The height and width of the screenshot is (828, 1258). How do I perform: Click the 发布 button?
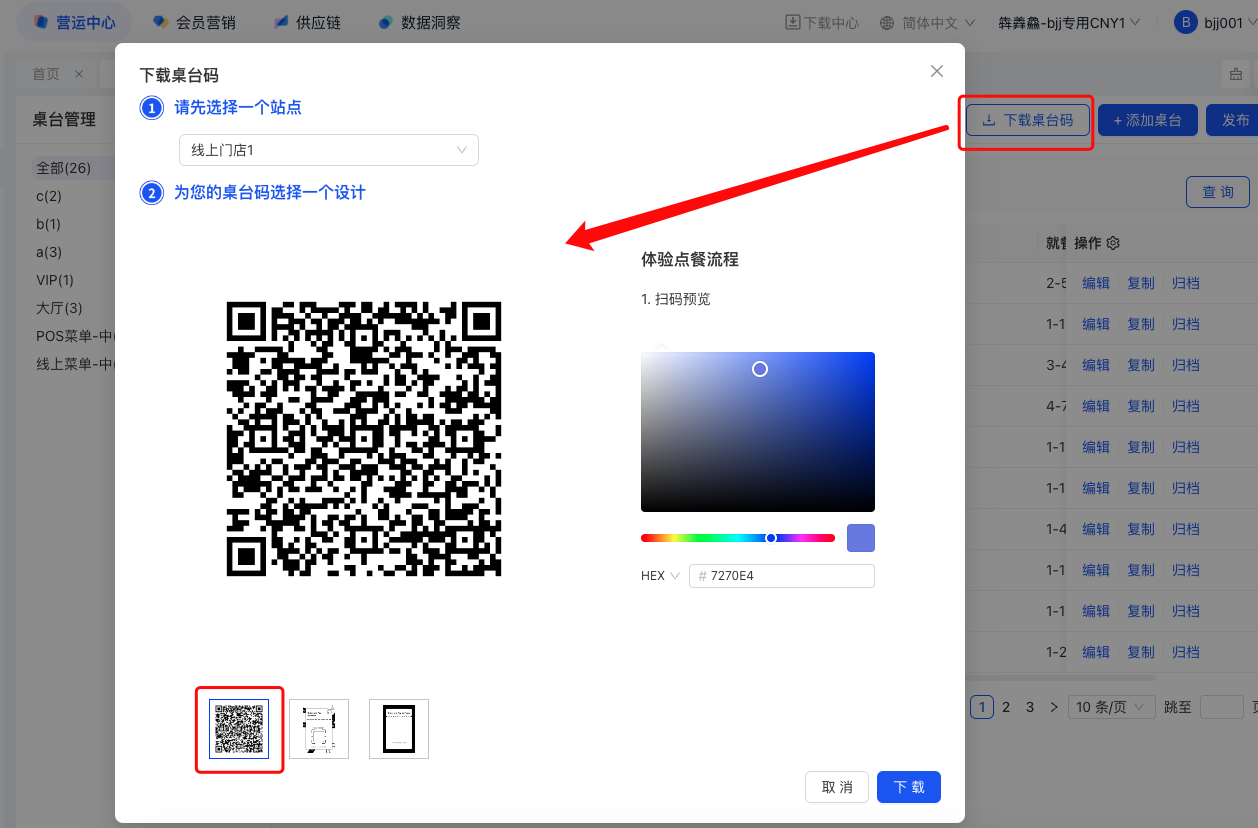[x=1234, y=120]
